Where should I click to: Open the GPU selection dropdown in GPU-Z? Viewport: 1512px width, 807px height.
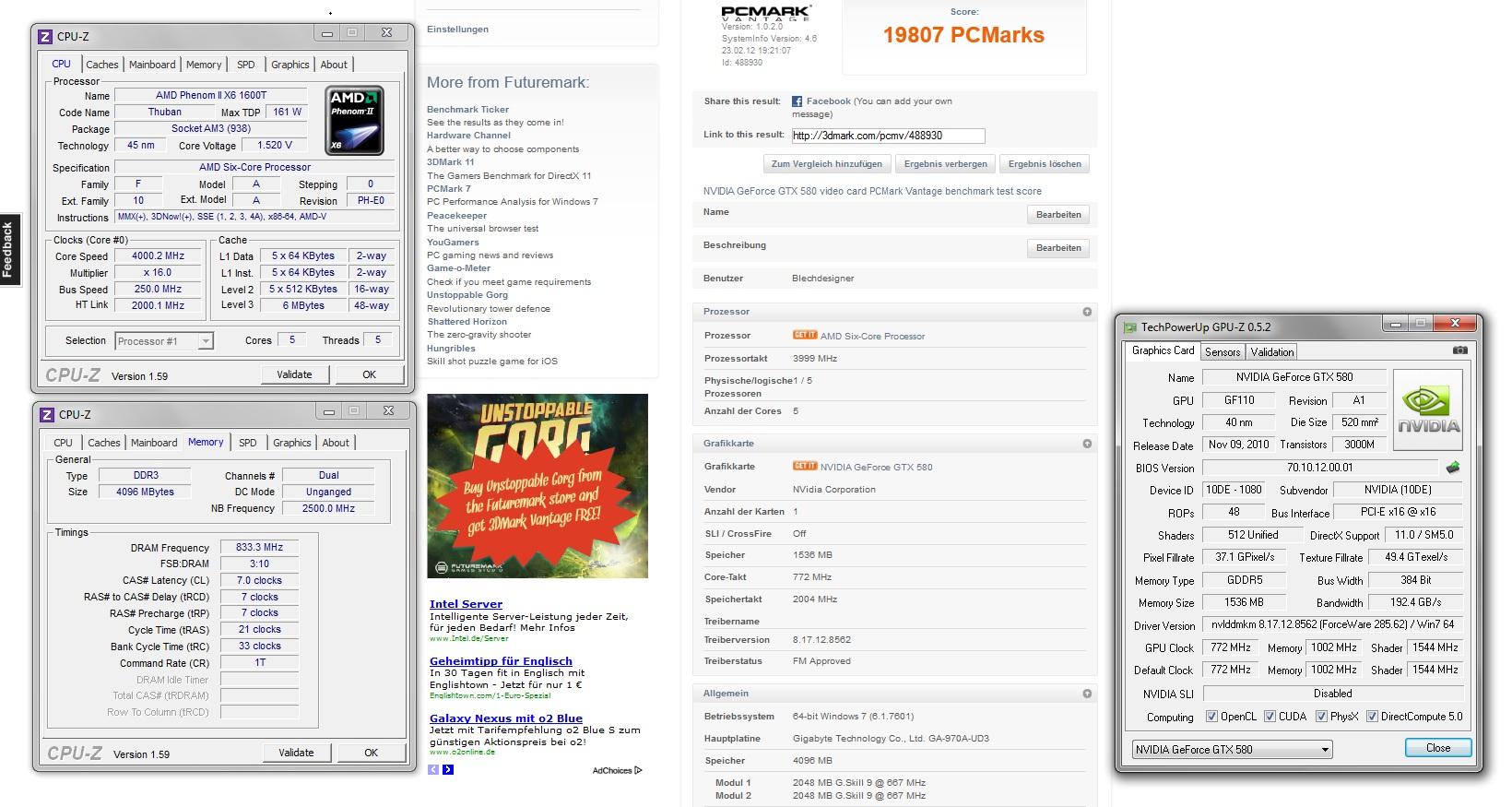(1233, 750)
